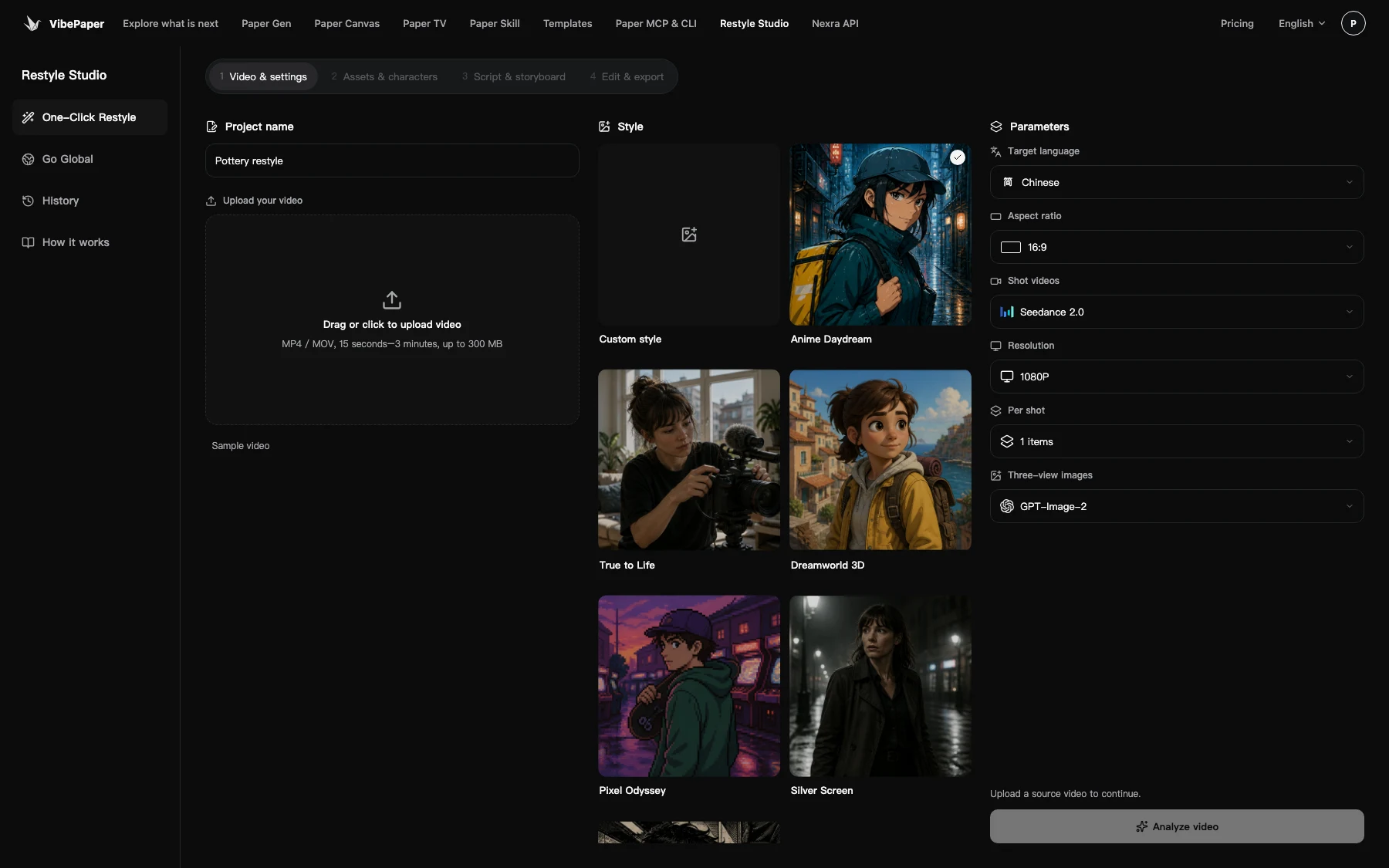This screenshot has width=1389, height=868.
Task: Select the Anime Daydream style thumbnail
Action: pyautogui.click(x=880, y=235)
